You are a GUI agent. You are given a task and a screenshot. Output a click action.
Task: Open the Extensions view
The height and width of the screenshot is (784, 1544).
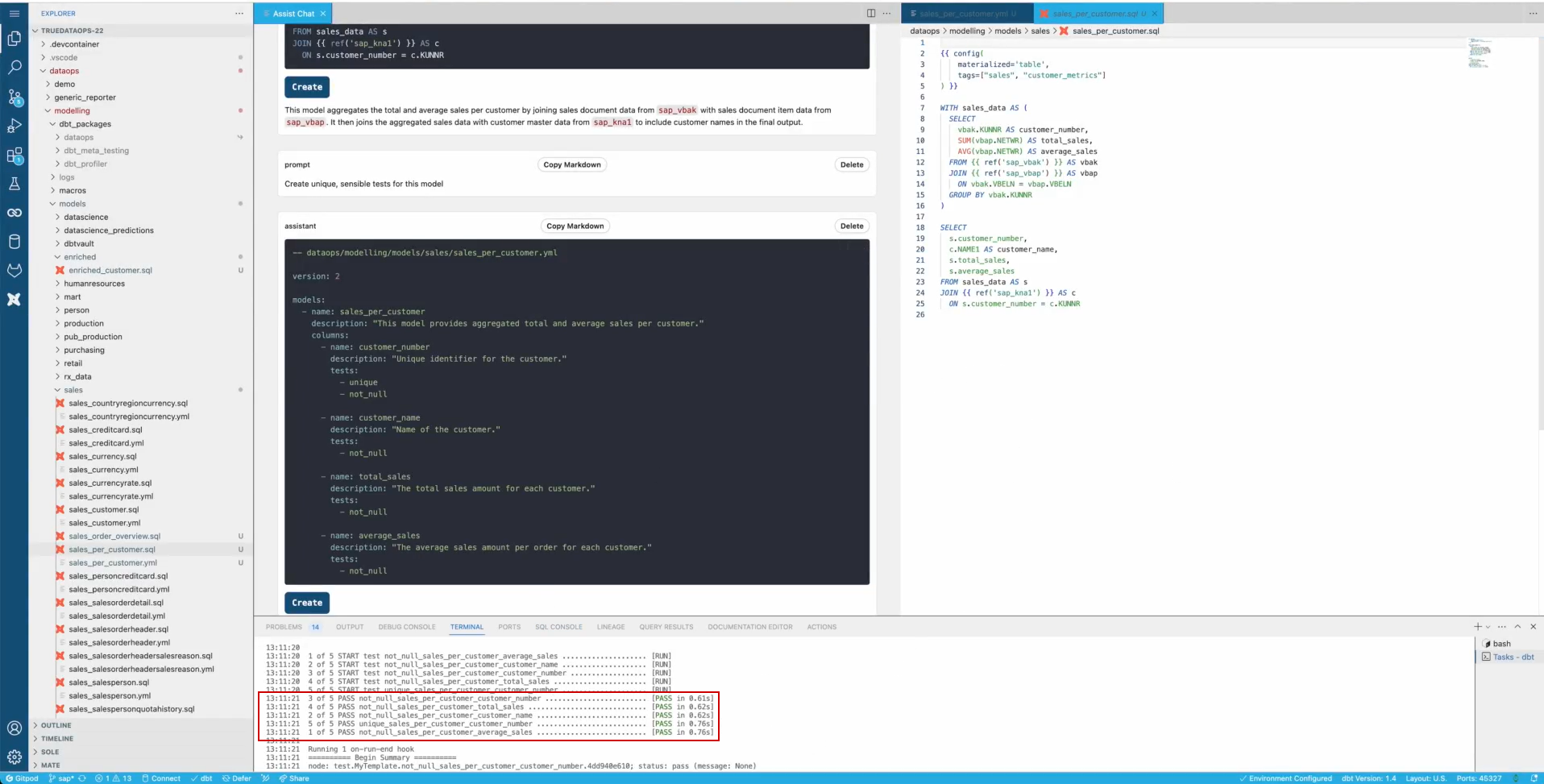(15, 156)
